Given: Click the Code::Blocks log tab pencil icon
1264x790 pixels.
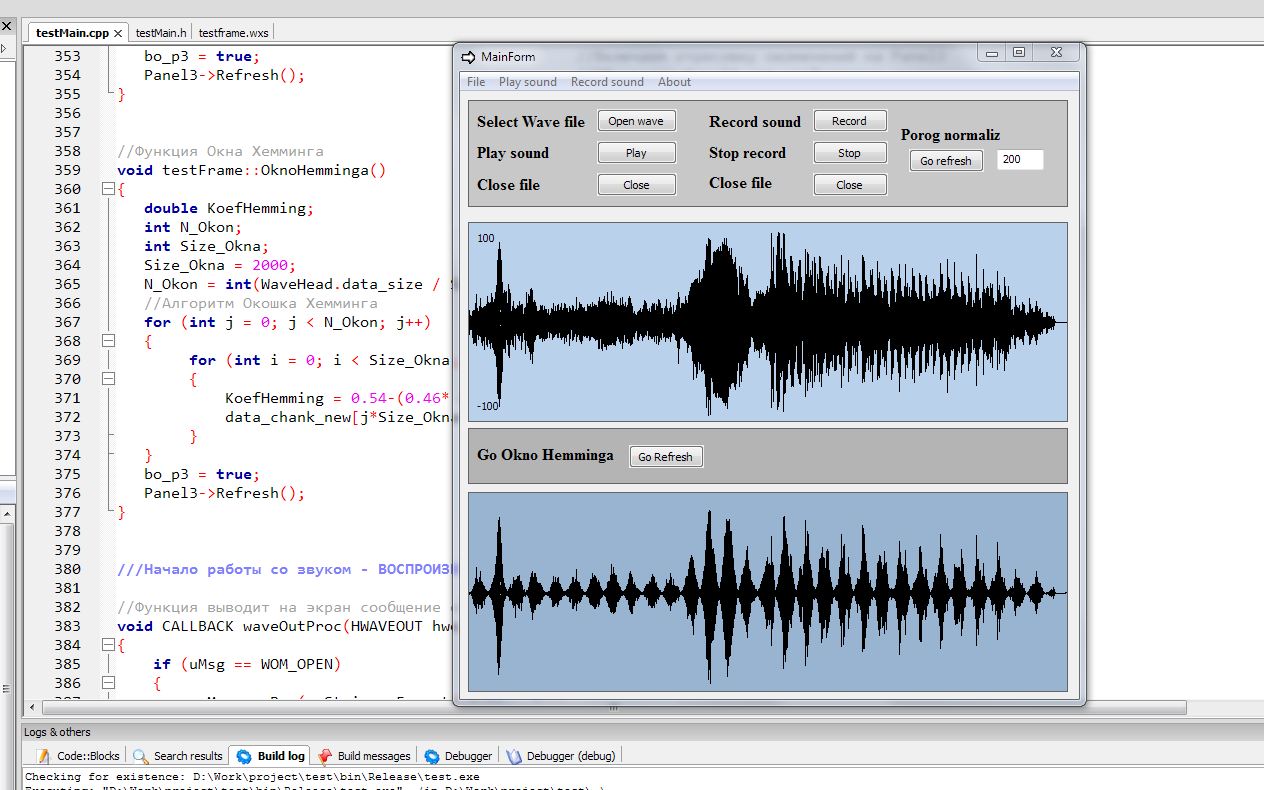Looking at the screenshot, I should click(x=43, y=756).
